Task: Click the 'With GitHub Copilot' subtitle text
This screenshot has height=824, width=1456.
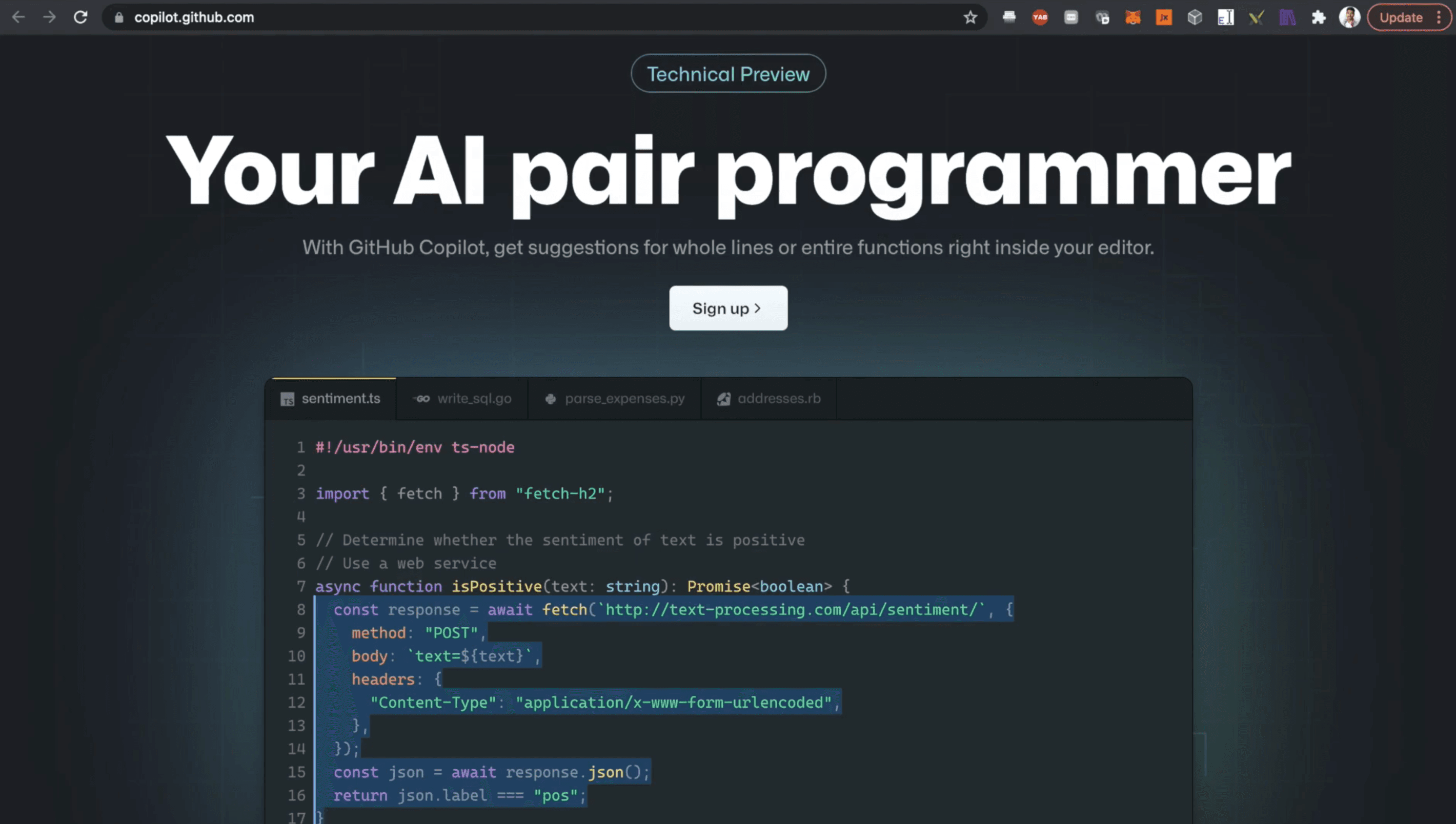Action: 728,248
